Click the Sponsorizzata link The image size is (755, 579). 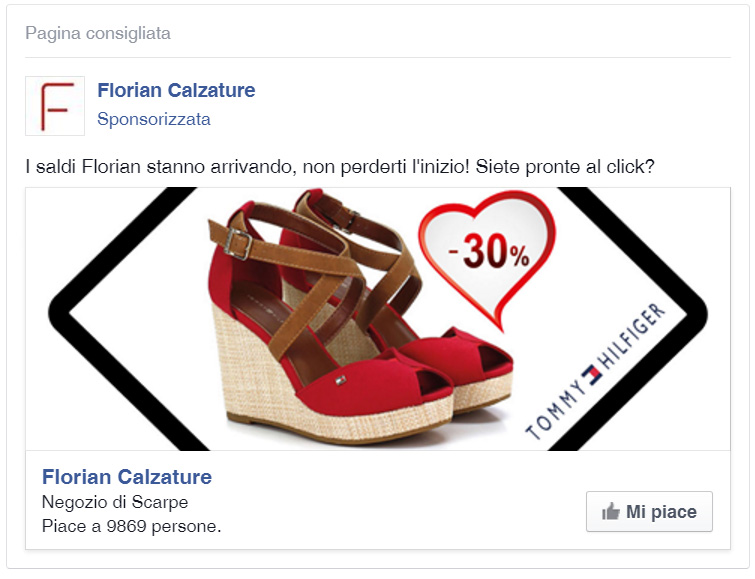[154, 119]
